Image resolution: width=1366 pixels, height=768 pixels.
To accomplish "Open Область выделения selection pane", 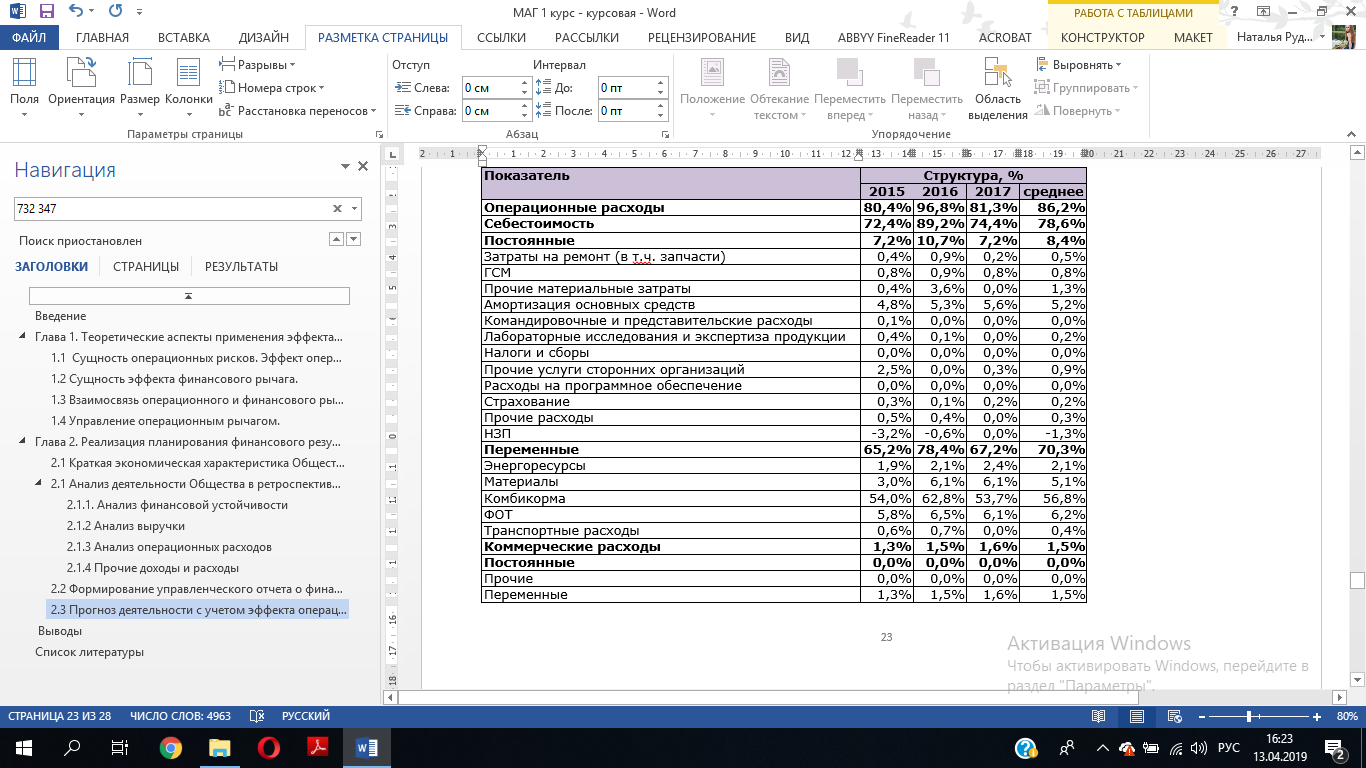I will 997,87.
